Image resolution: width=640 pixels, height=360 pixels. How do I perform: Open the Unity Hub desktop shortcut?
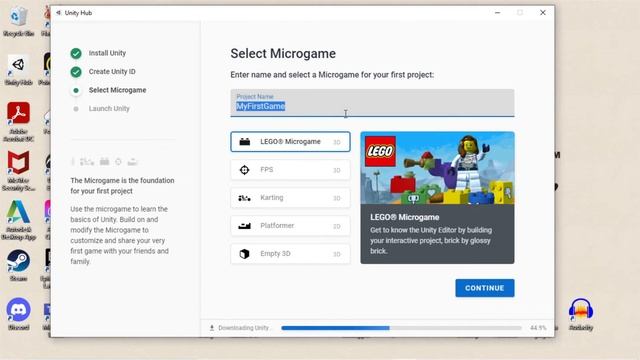pyautogui.click(x=18, y=70)
